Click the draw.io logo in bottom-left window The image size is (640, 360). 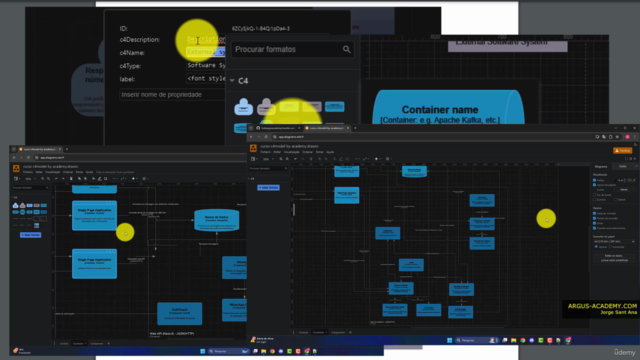pyautogui.click(x=16, y=169)
